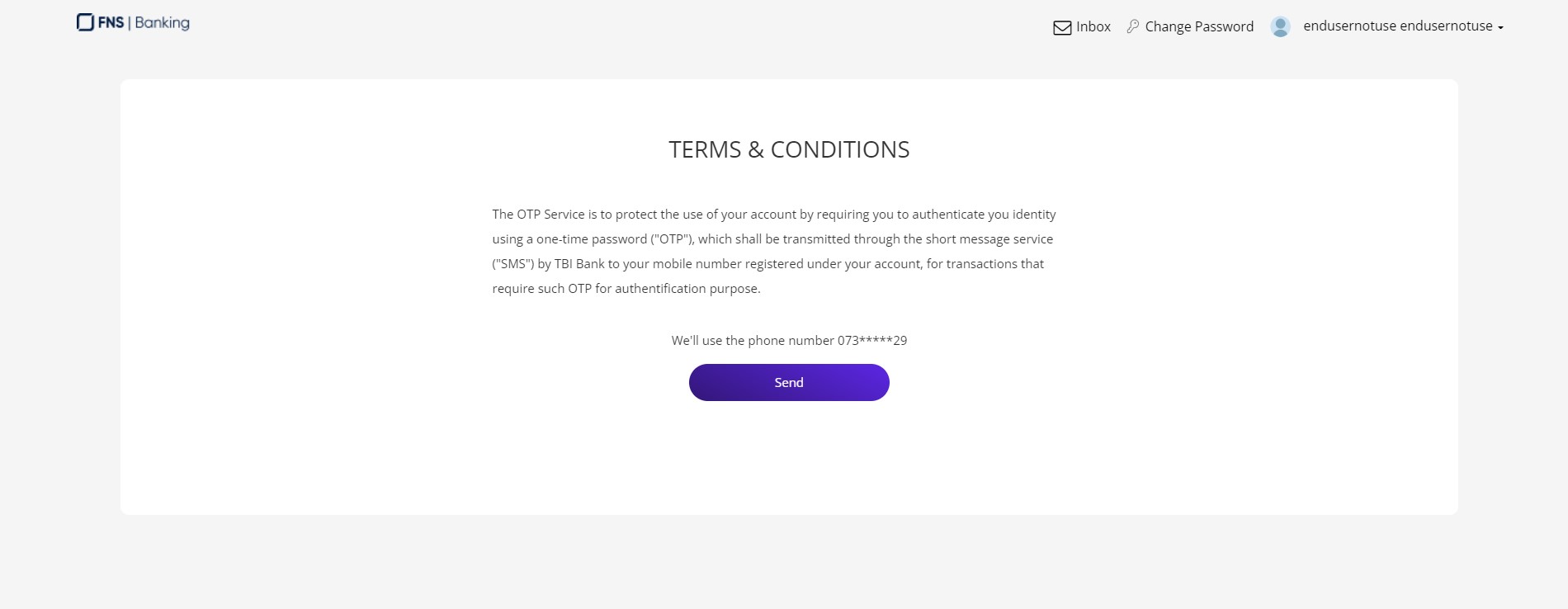Viewport: 1568px width, 609px height.
Task: Click the masked phone number 073*****29
Action: point(871,340)
